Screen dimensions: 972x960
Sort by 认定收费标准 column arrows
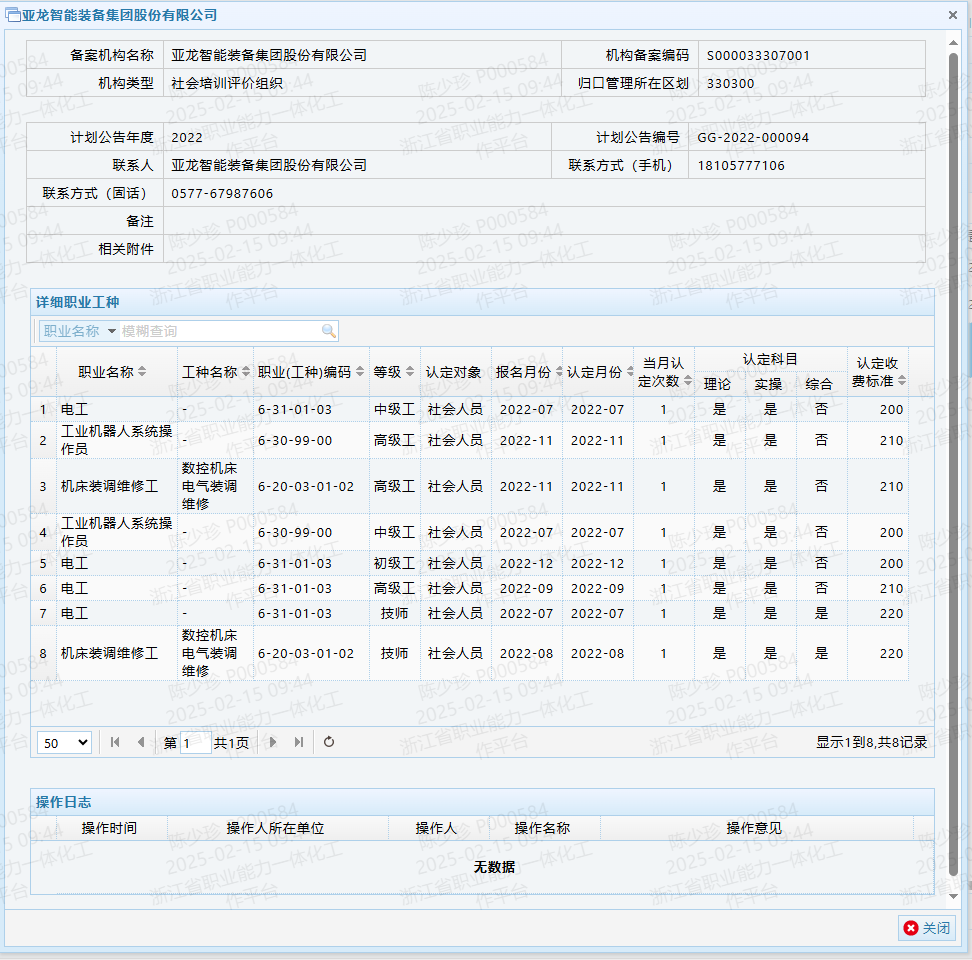tap(902, 380)
